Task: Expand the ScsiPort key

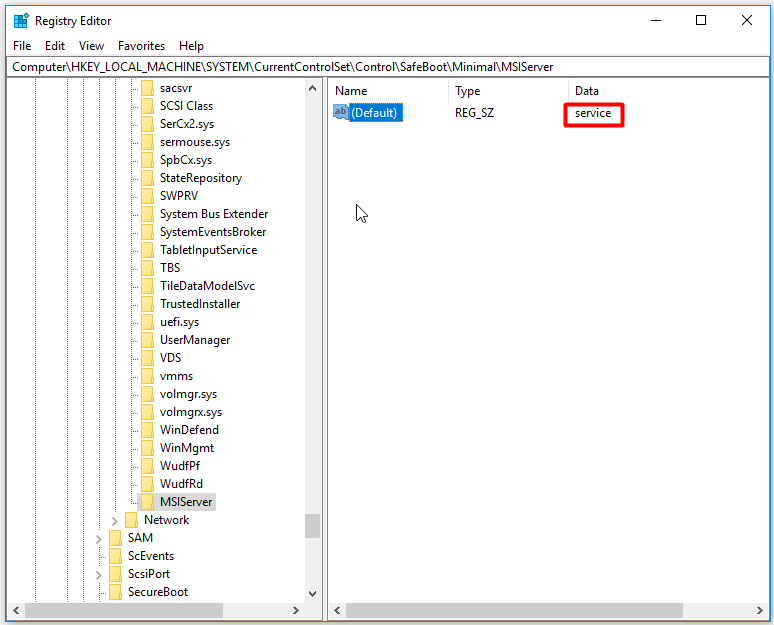Action: 98,575
